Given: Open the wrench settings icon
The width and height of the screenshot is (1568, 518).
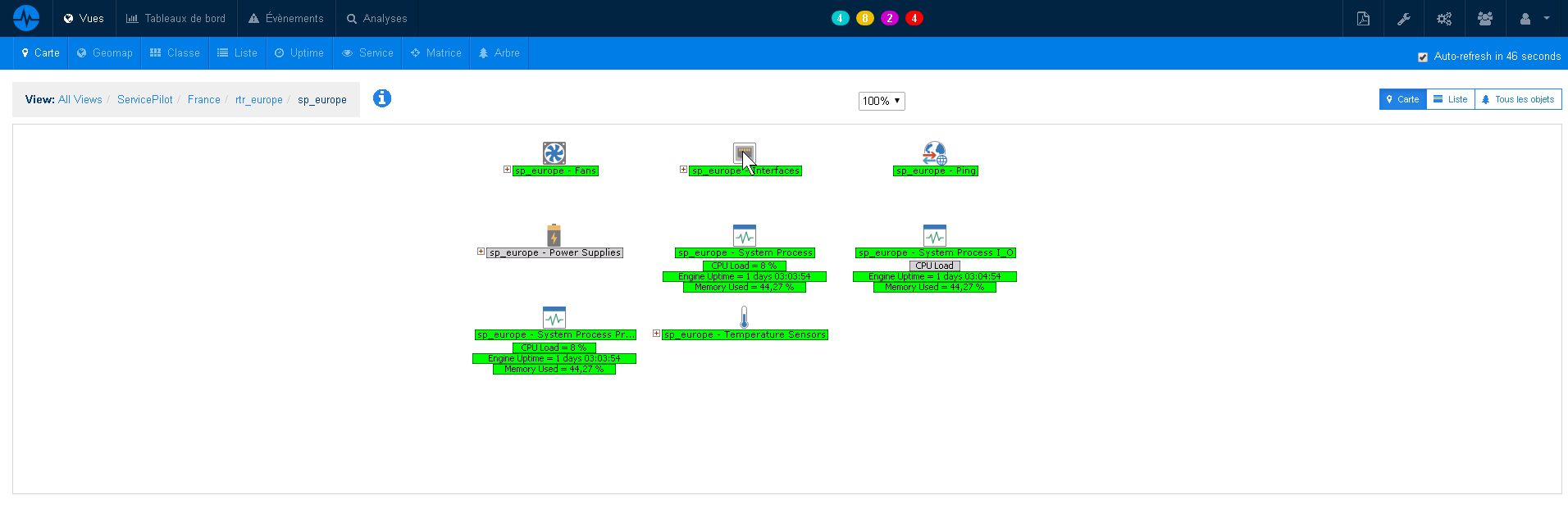Looking at the screenshot, I should click(x=1404, y=18).
